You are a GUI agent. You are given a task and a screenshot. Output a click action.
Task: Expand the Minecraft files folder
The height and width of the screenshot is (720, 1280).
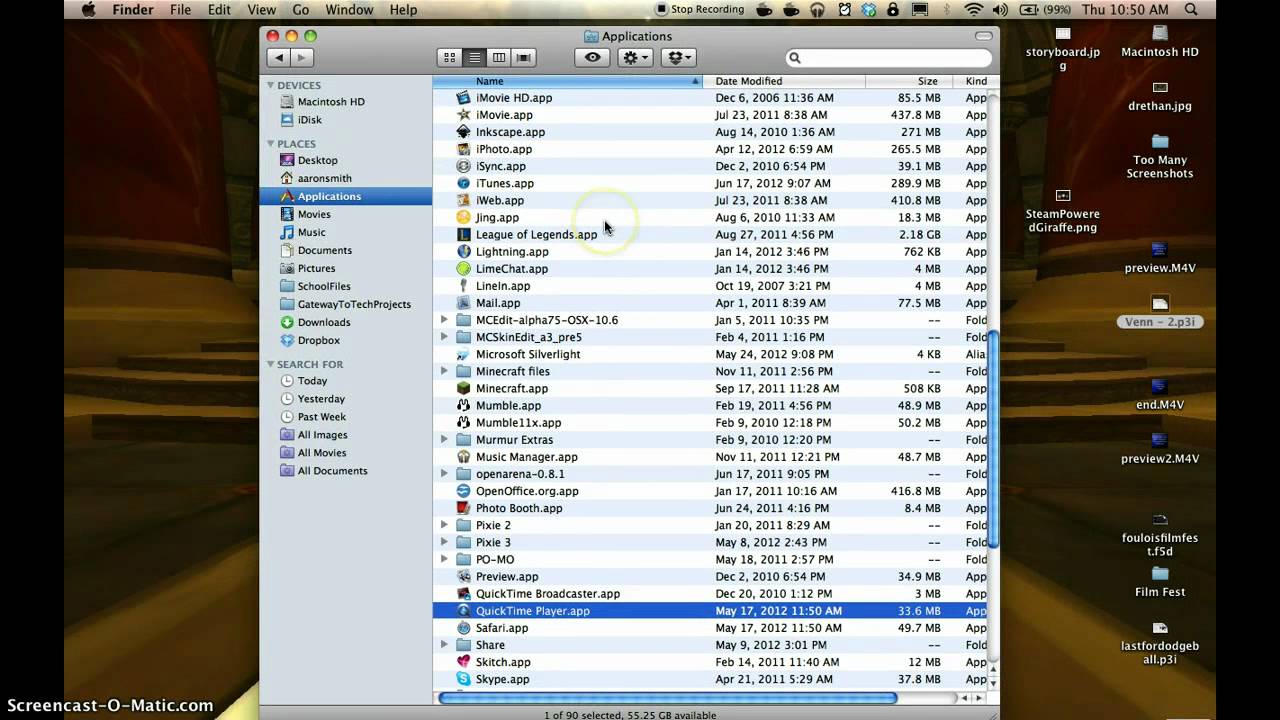pos(444,371)
